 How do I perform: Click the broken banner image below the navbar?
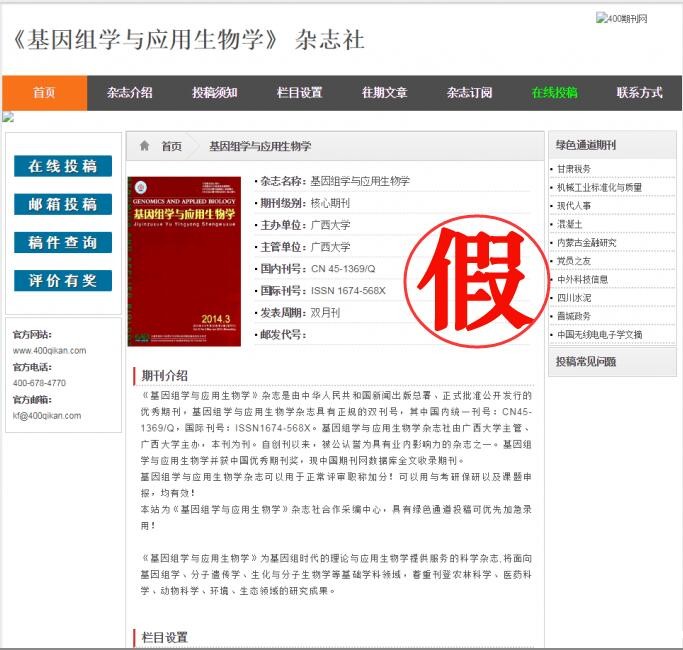click(x=8, y=117)
